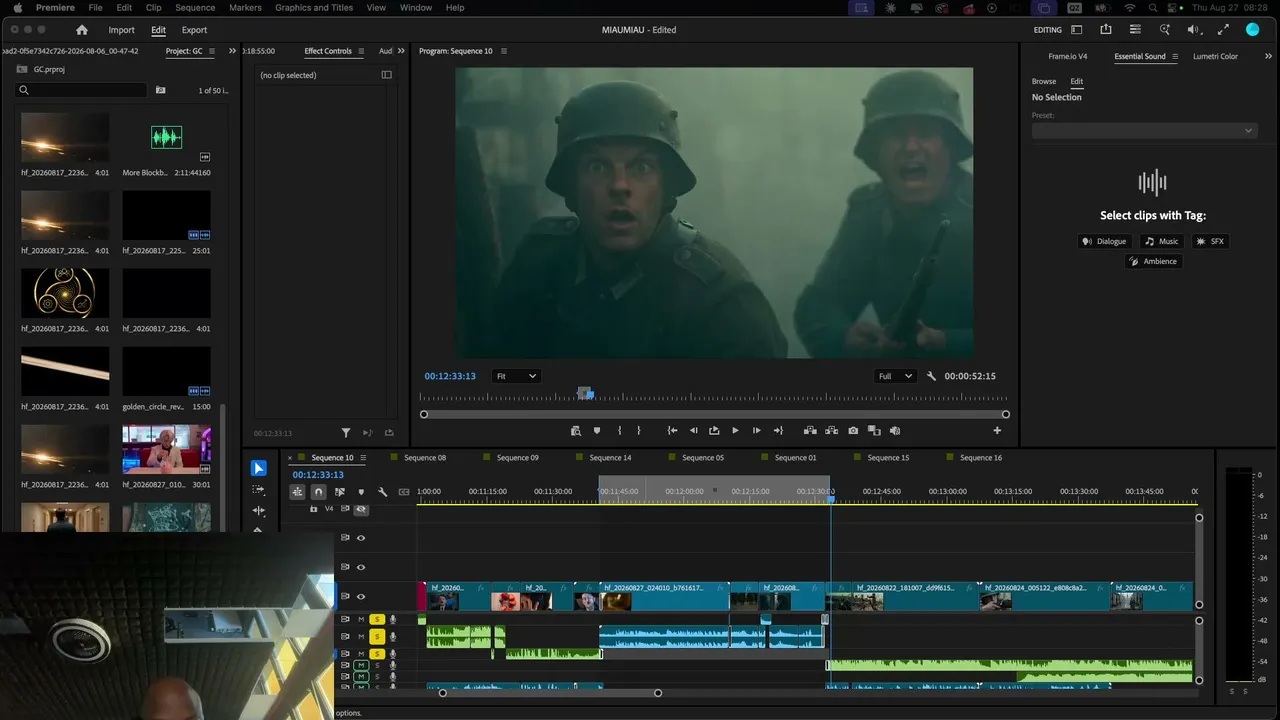Mute the topmost audio track with M
The image size is (1280, 720).
[361, 620]
